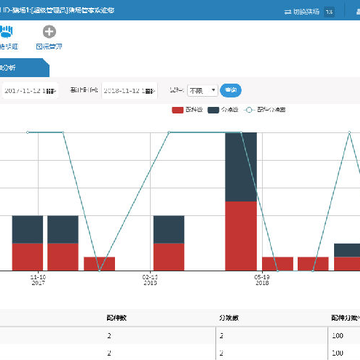Viewport: 360px width, 360px height.
Task: Click the switch-farm arrows icon in header
Action: [x=288, y=12]
